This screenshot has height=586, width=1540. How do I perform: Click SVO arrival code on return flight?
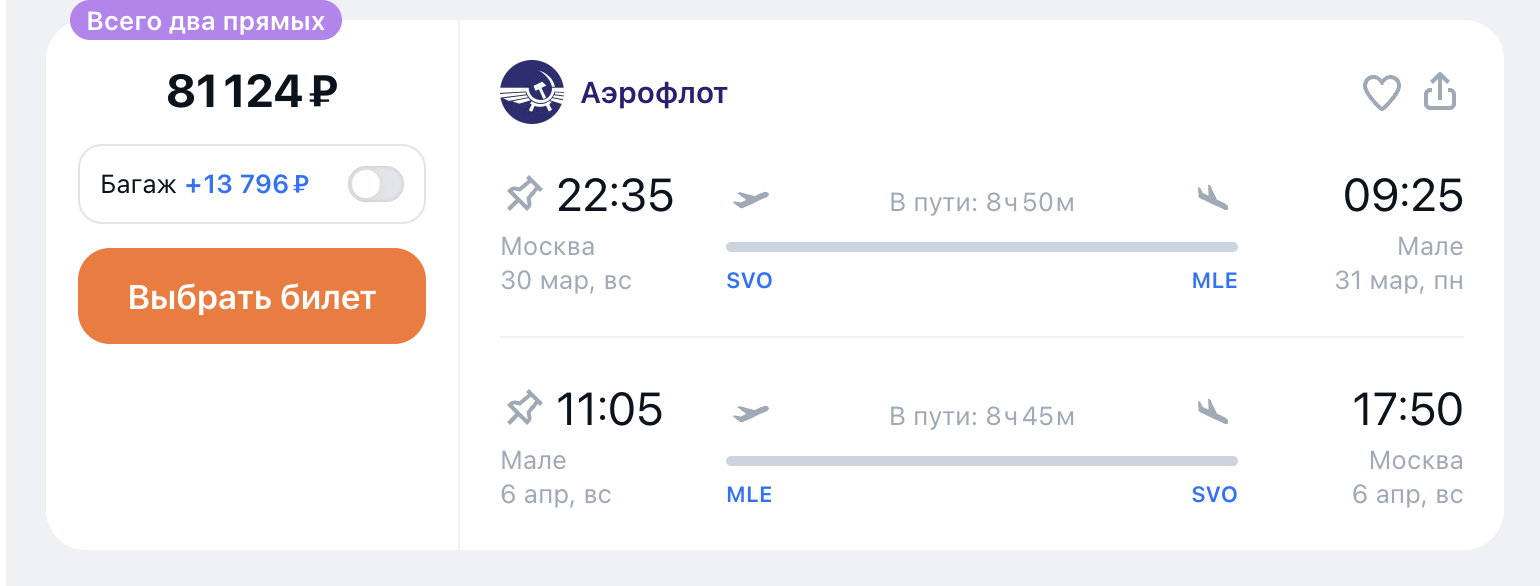click(1214, 495)
